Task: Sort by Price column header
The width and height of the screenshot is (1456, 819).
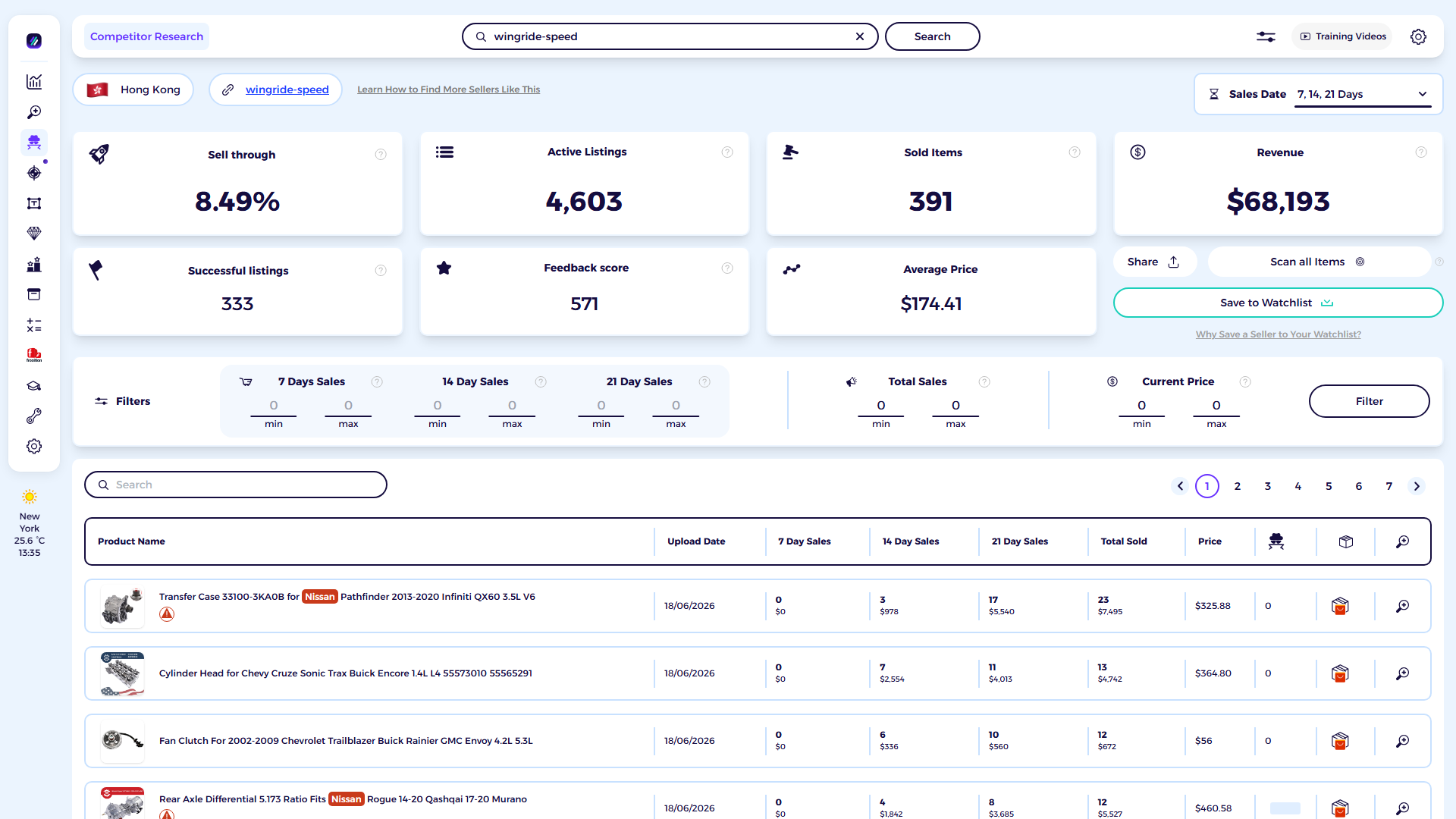Action: pos(1210,541)
